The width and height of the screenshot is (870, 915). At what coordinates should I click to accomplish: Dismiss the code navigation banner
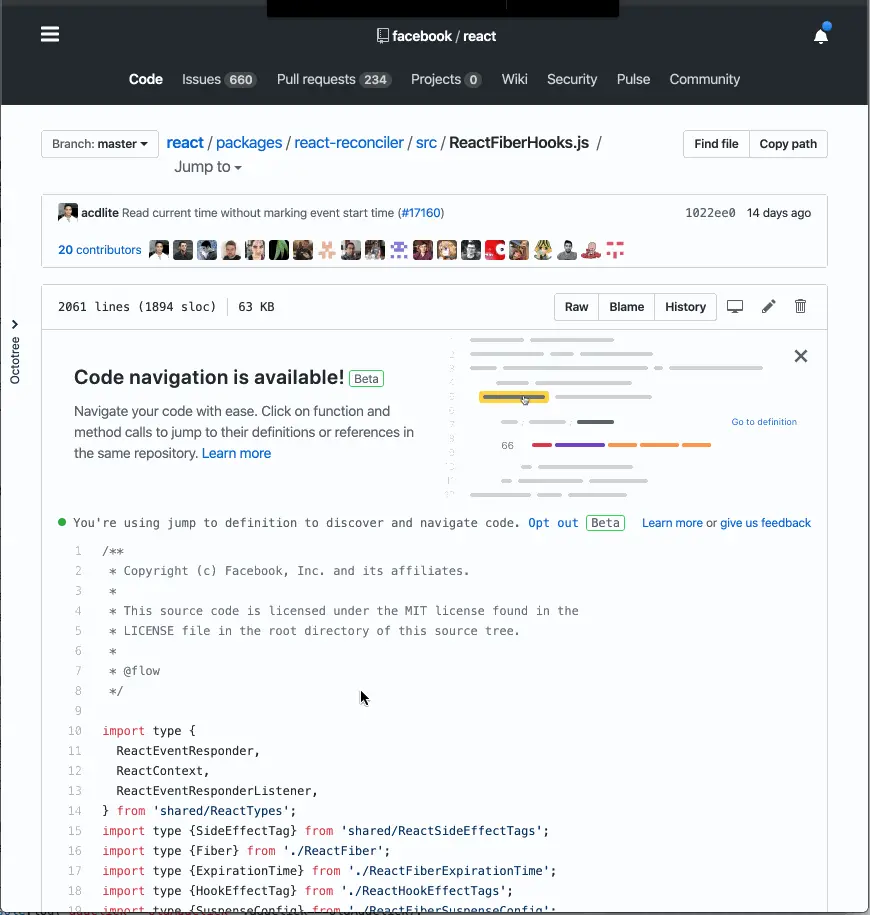(801, 356)
